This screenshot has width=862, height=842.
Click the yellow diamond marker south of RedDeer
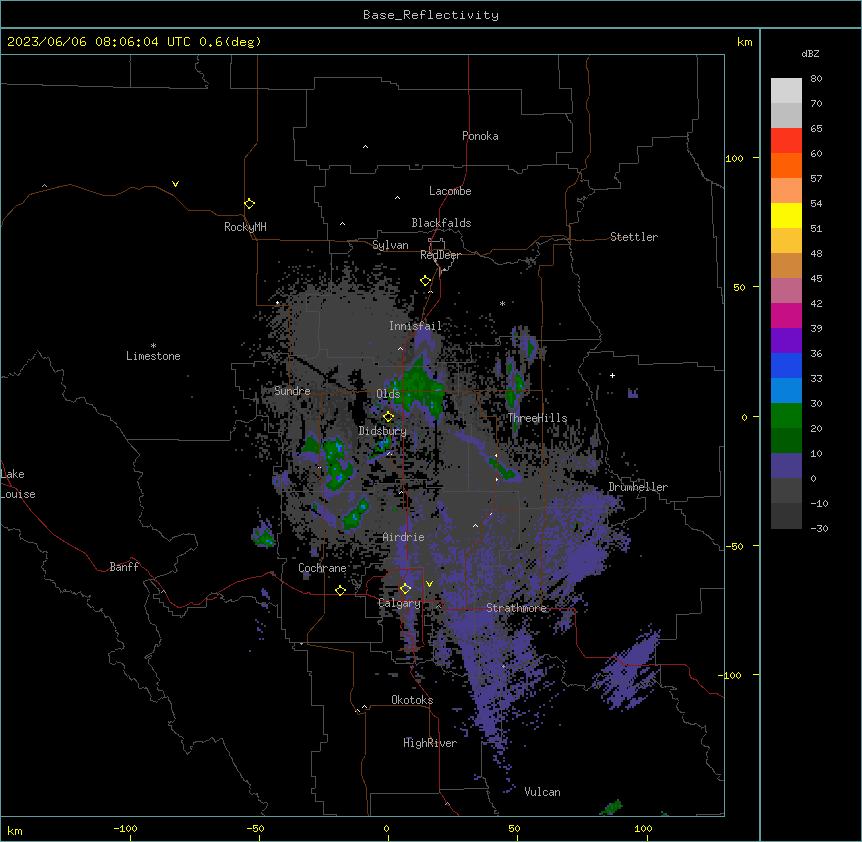[425, 281]
